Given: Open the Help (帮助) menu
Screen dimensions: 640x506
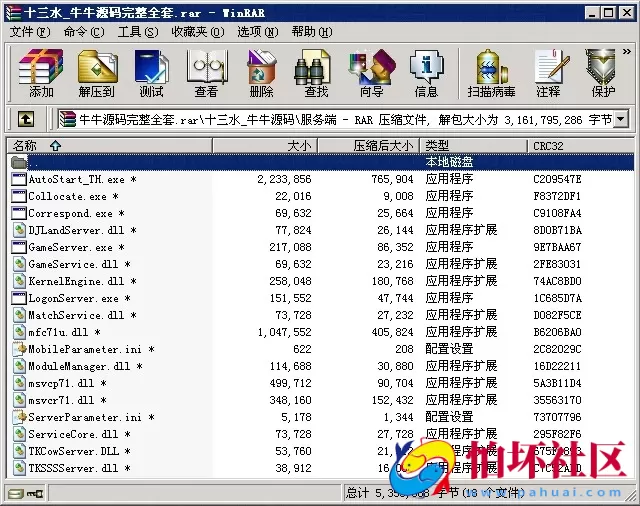Looking at the screenshot, I should 312,32.
